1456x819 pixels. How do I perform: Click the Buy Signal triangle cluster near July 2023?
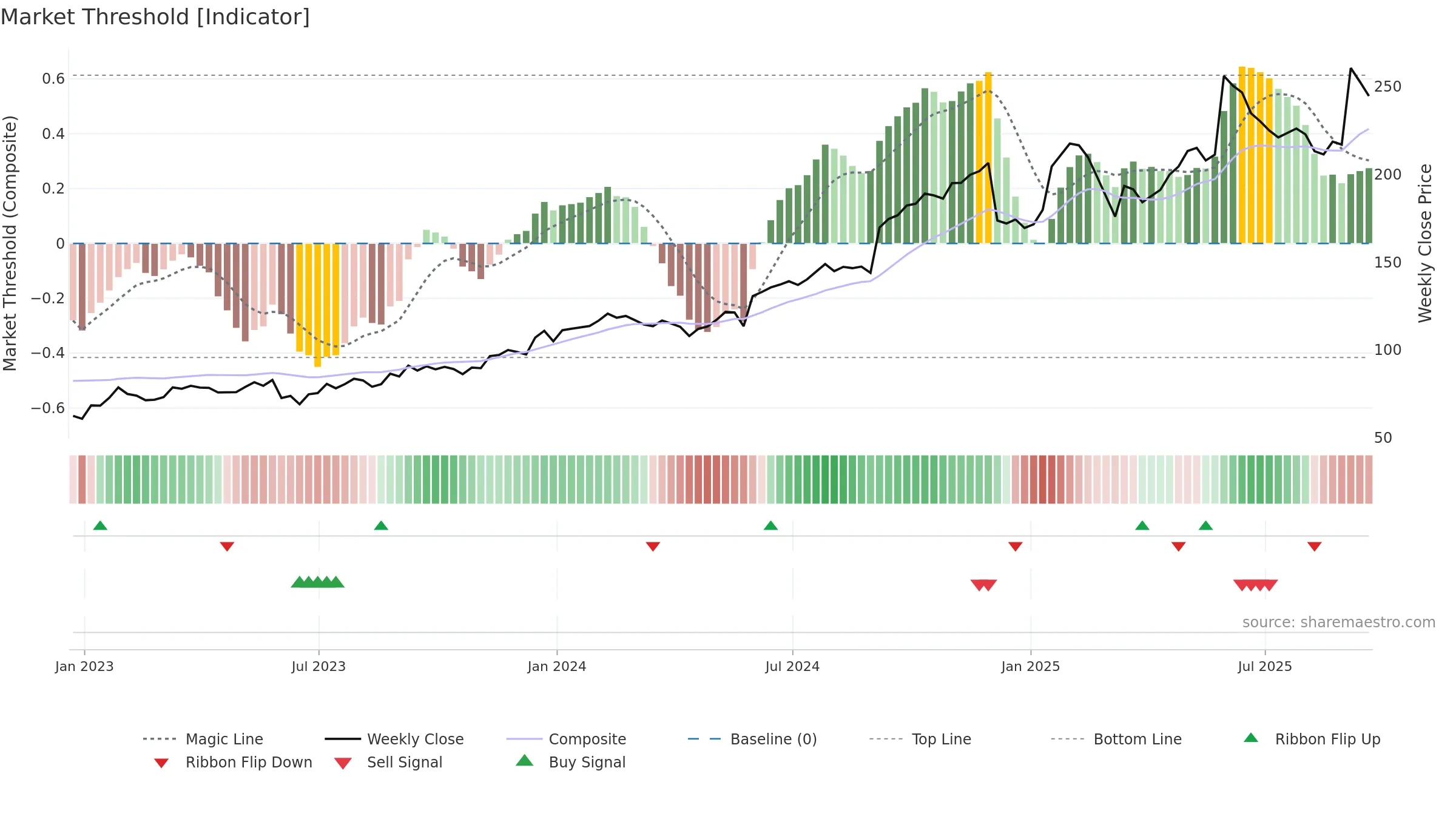317,582
